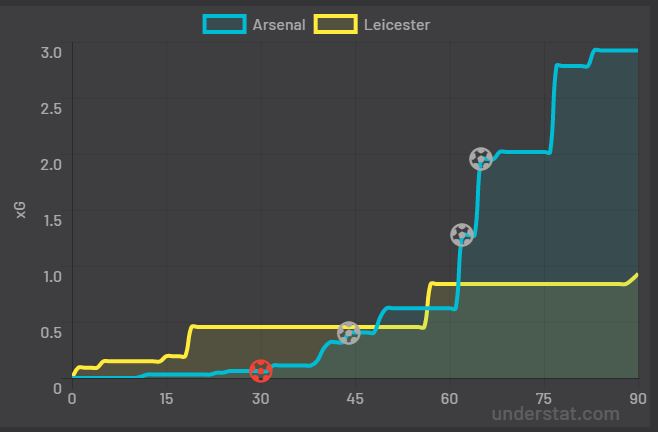Toggle the Arsenal series in legend

[x=279, y=25]
